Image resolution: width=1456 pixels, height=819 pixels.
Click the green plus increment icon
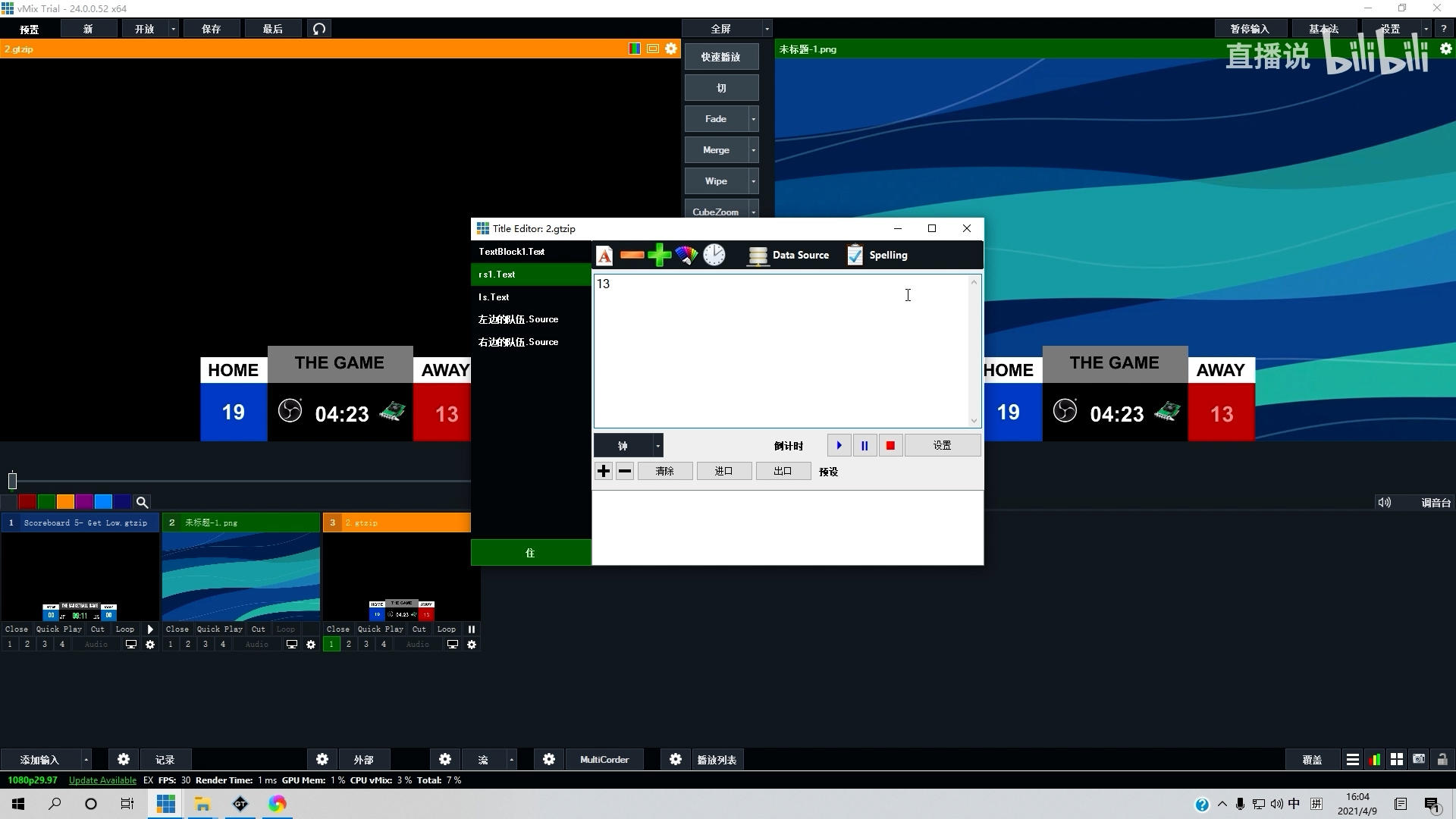(x=659, y=256)
